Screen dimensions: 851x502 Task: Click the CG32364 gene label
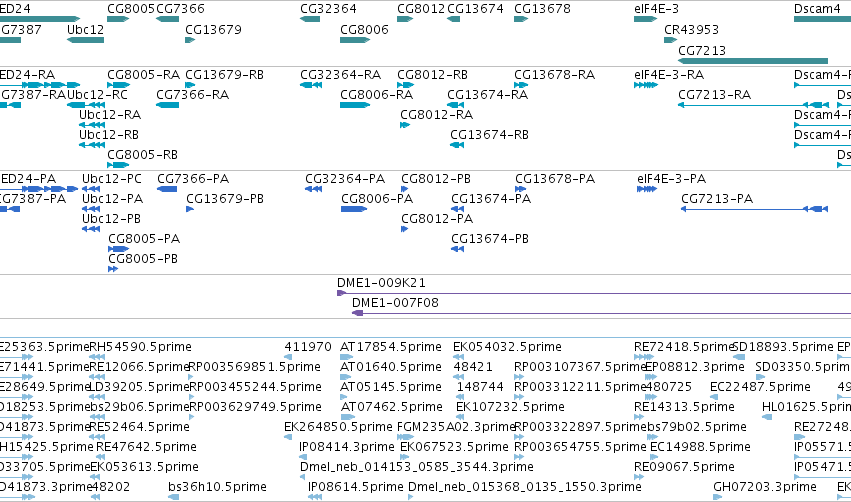point(328,9)
